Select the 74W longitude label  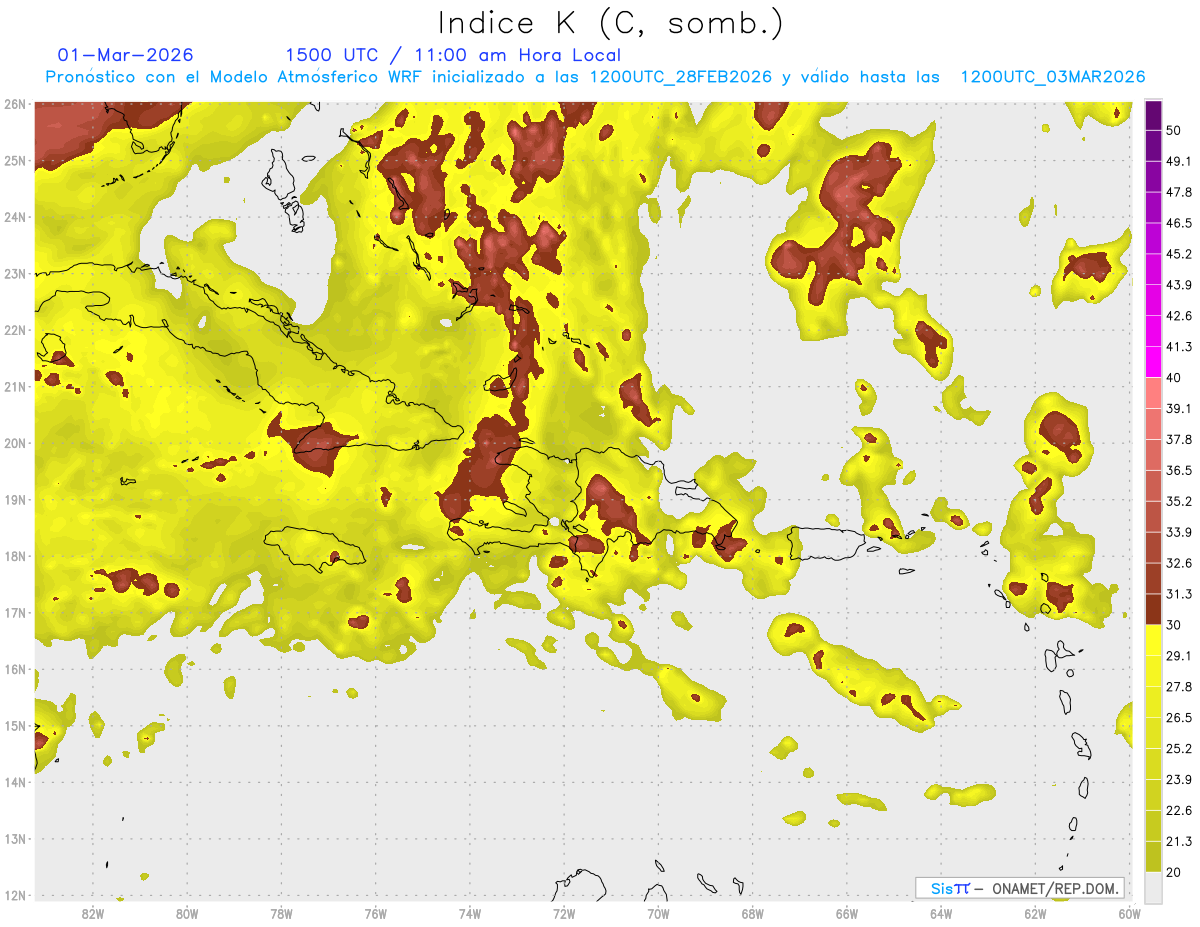[x=469, y=913]
